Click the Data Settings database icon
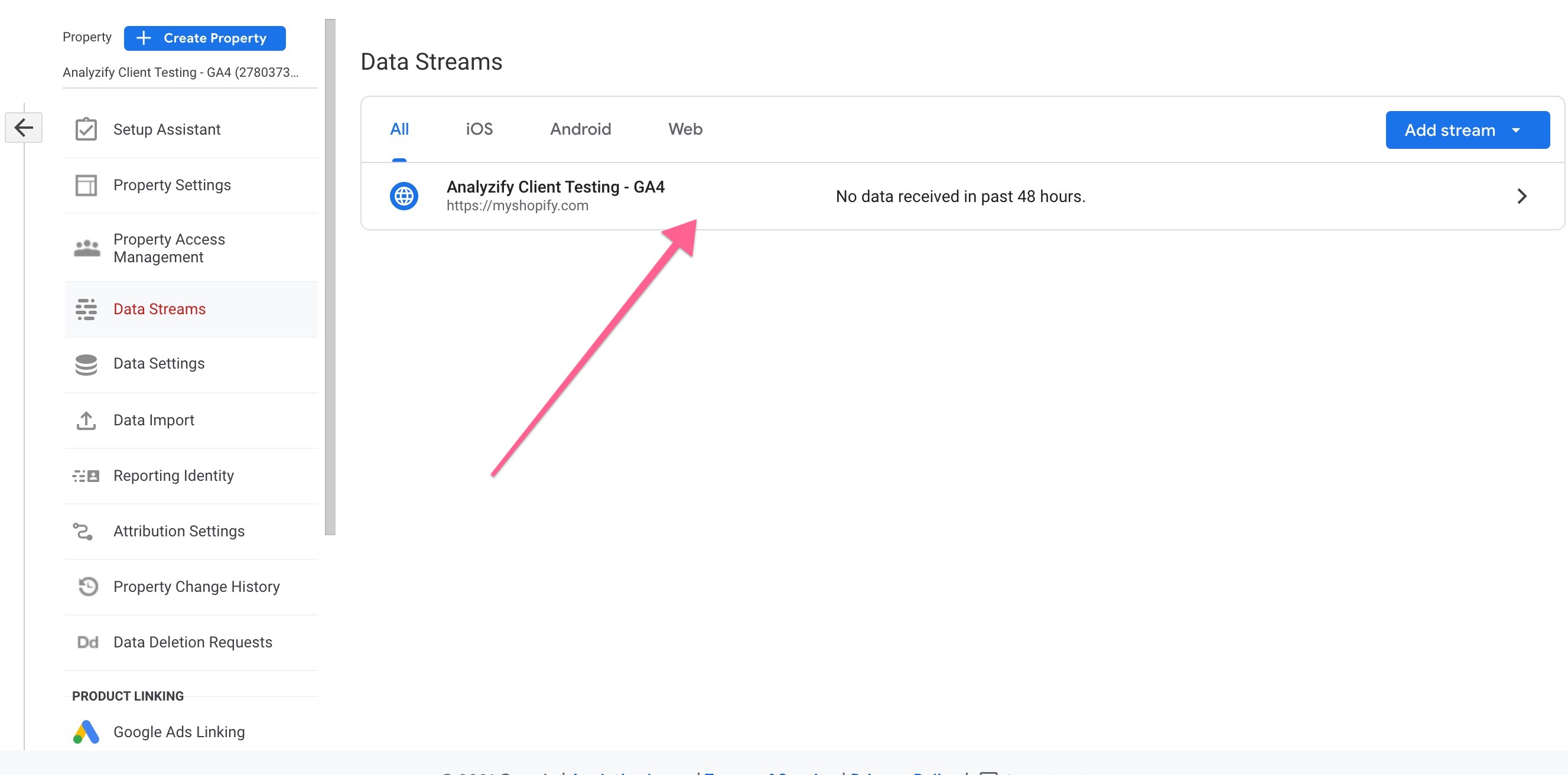The image size is (1568, 775). click(x=86, y=364)
